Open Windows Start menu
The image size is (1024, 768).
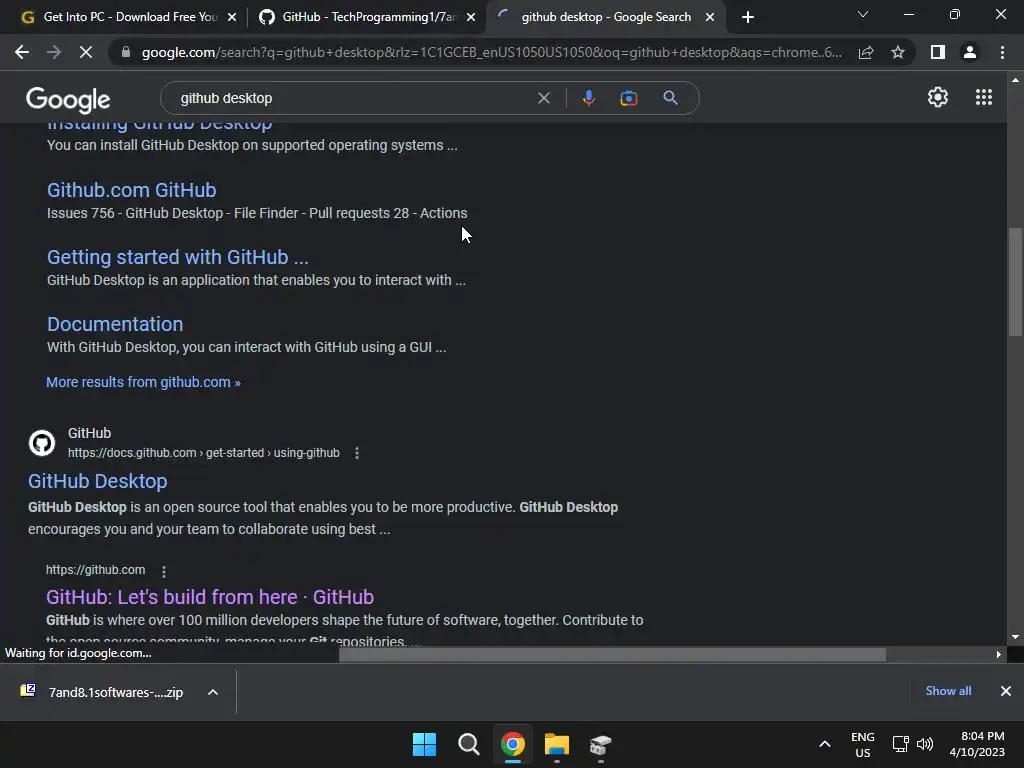[x=424, y=744]
